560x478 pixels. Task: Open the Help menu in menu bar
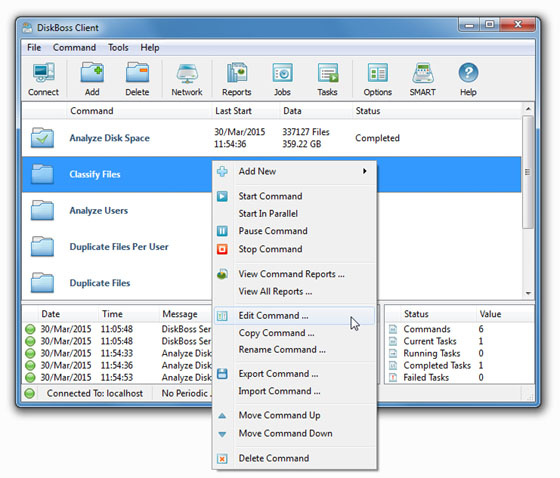pos(150,48)
